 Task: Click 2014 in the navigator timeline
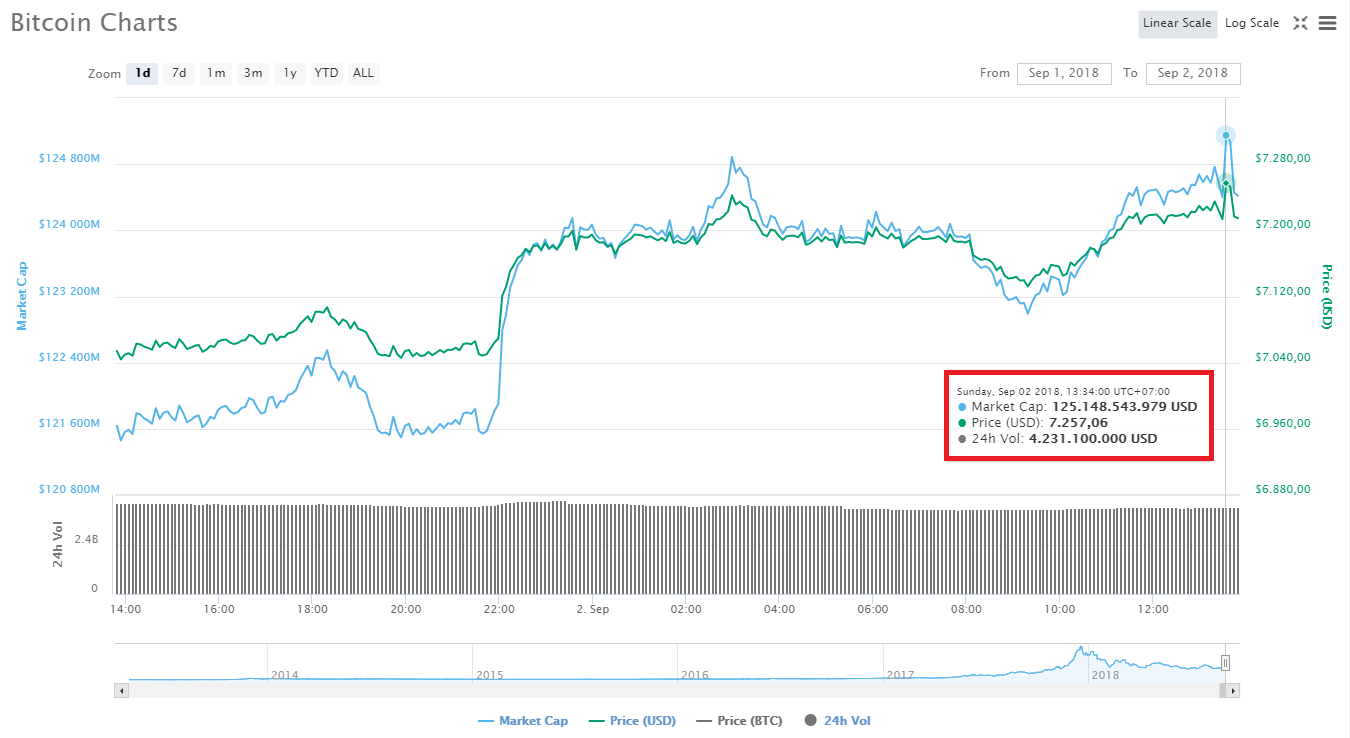pos(284,675)
